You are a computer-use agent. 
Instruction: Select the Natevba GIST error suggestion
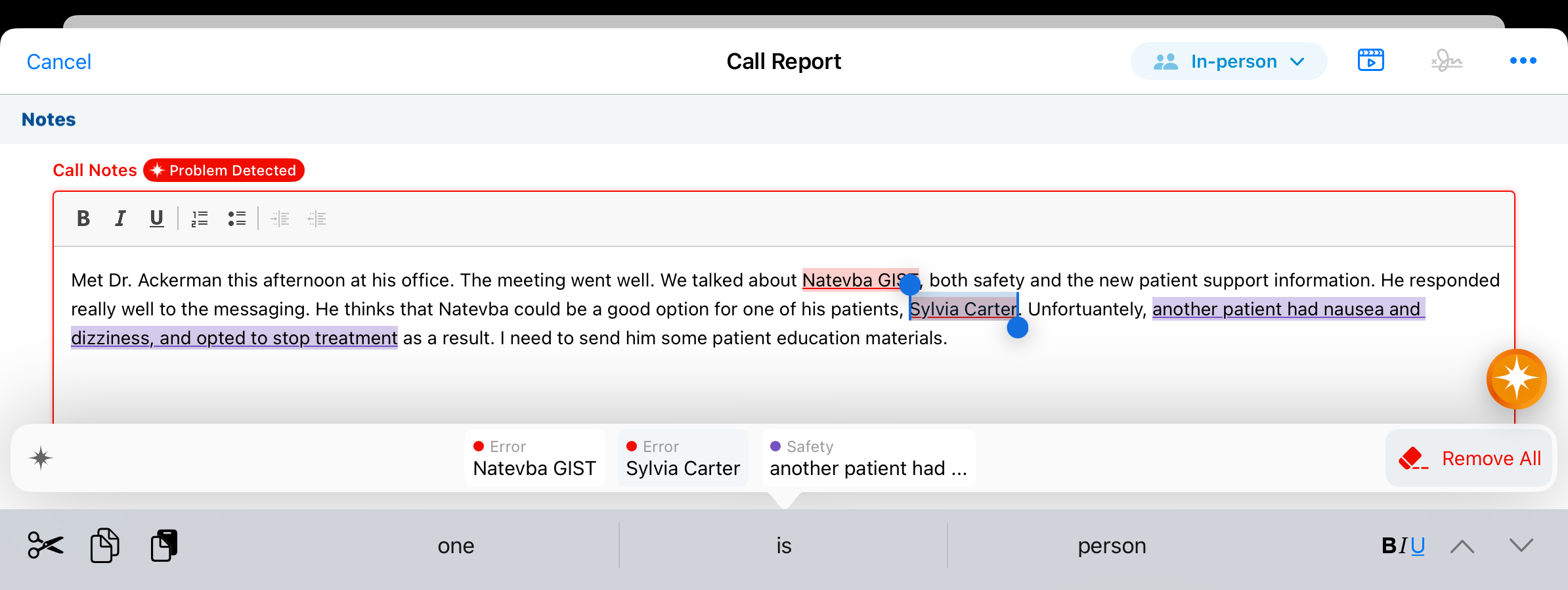coord(534,459)
